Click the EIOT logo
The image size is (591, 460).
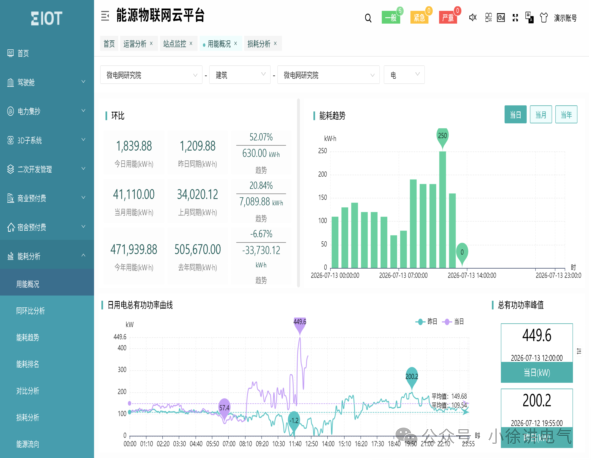(x=46, y=18)
